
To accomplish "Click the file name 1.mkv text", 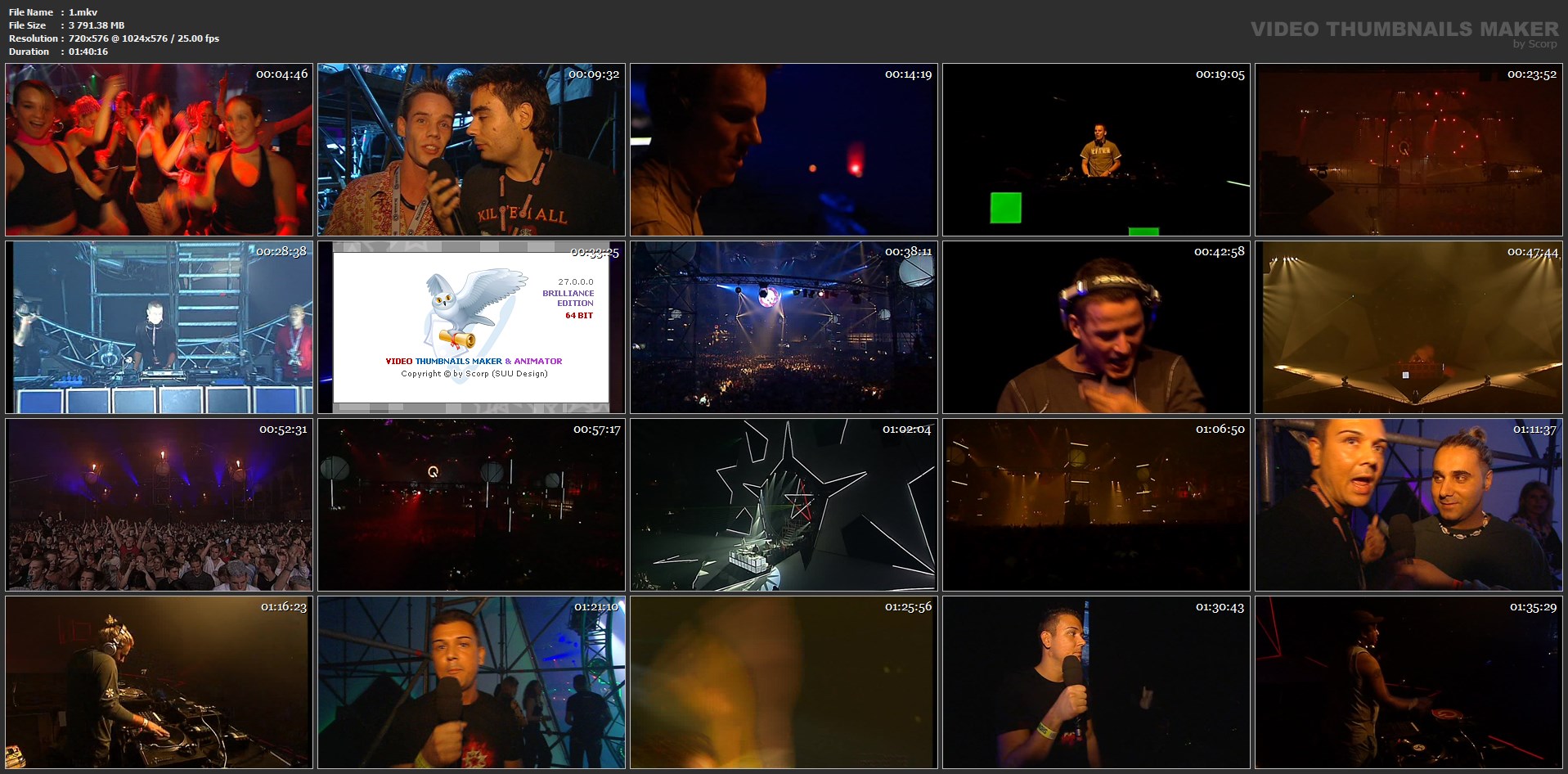I will pyautogui.click(x=83, y=12).
